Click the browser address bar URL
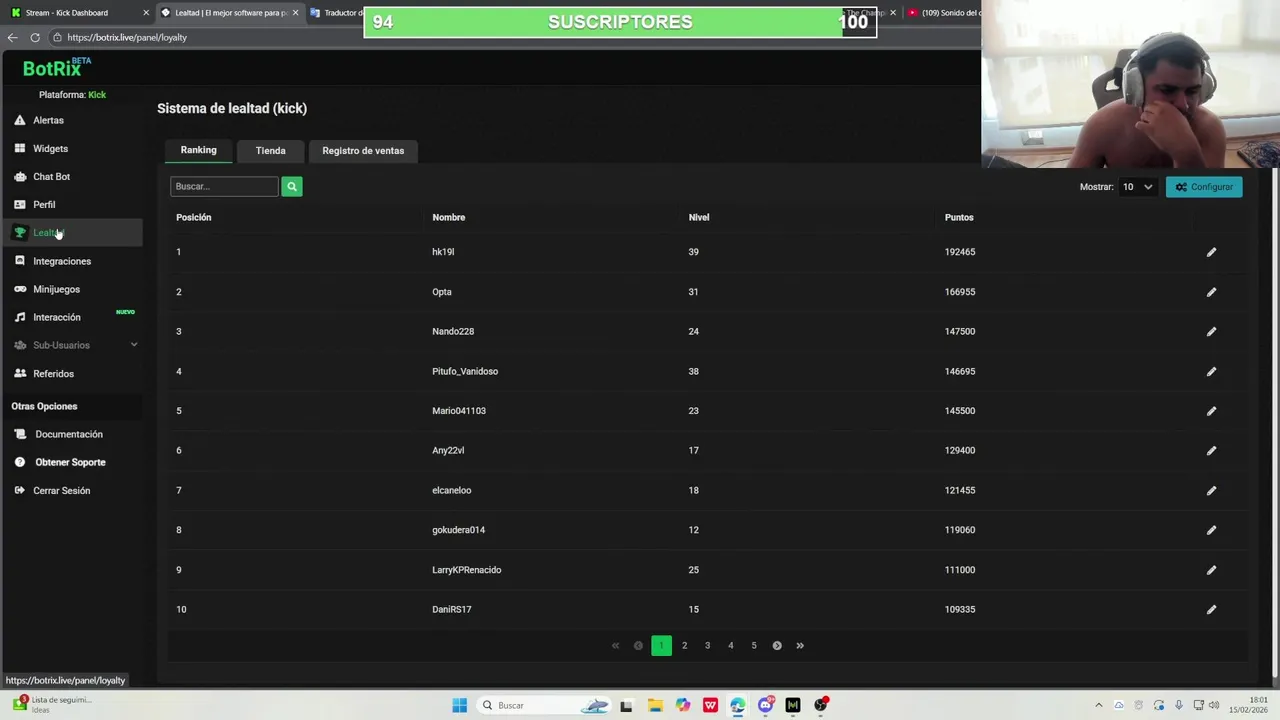Screen dimensions: 1280x720 127,37
